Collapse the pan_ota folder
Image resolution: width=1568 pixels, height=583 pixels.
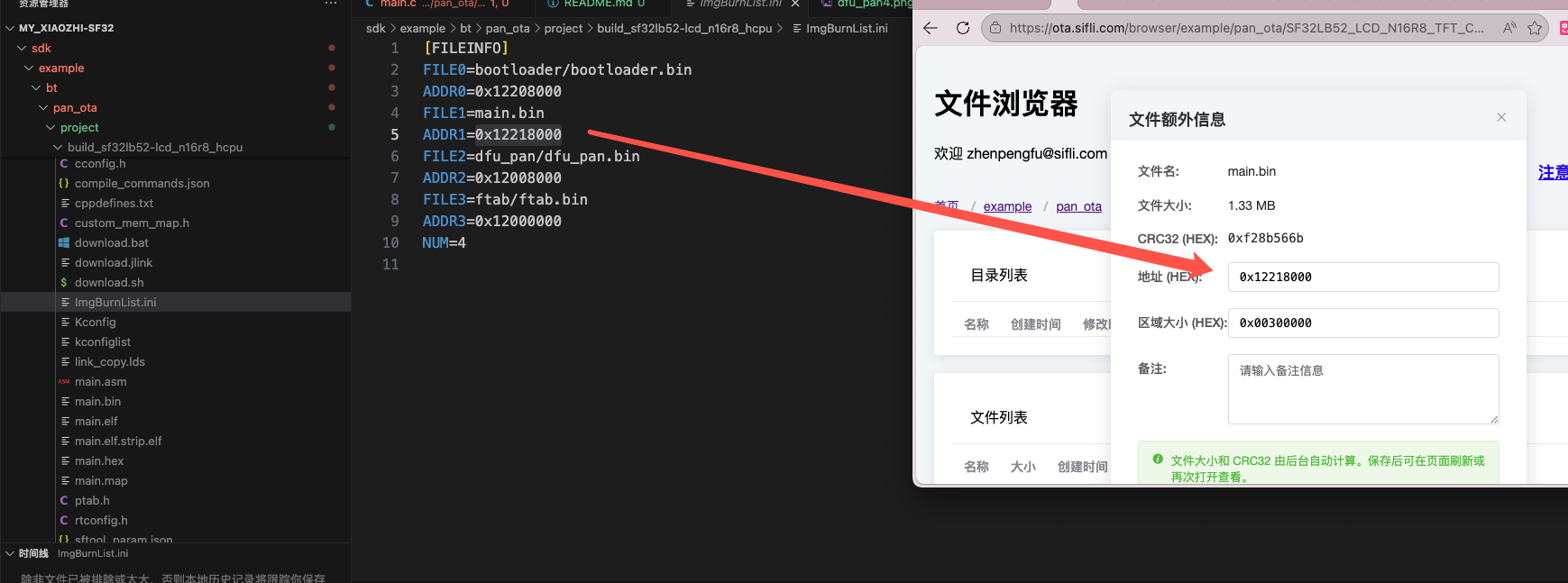click(x=43, y=107)
